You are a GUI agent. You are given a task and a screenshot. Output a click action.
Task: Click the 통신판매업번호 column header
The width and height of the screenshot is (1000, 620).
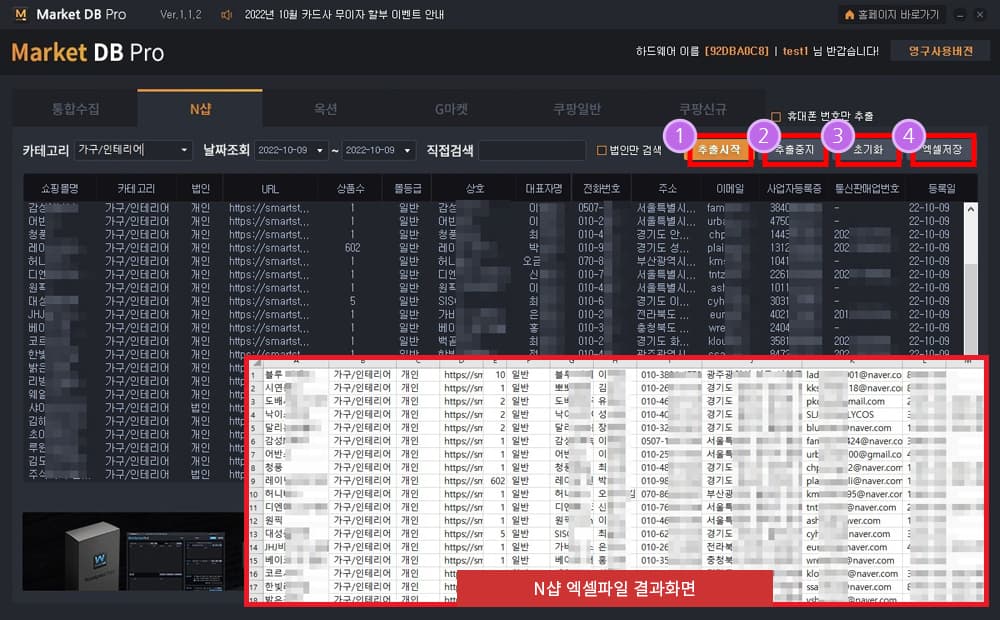(x=867, y=189)
